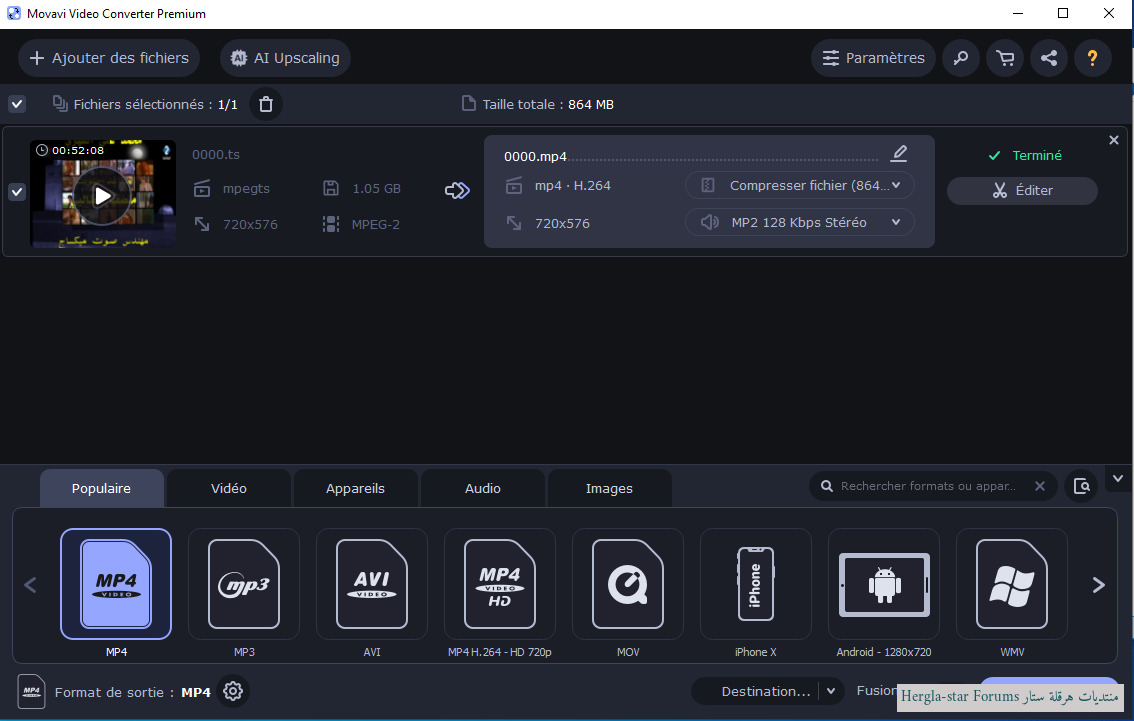The height and width of the screenshot is (721, 1134).
Task: Open output format settings gear
Action: pyautogui.click(x=233, y=691)
